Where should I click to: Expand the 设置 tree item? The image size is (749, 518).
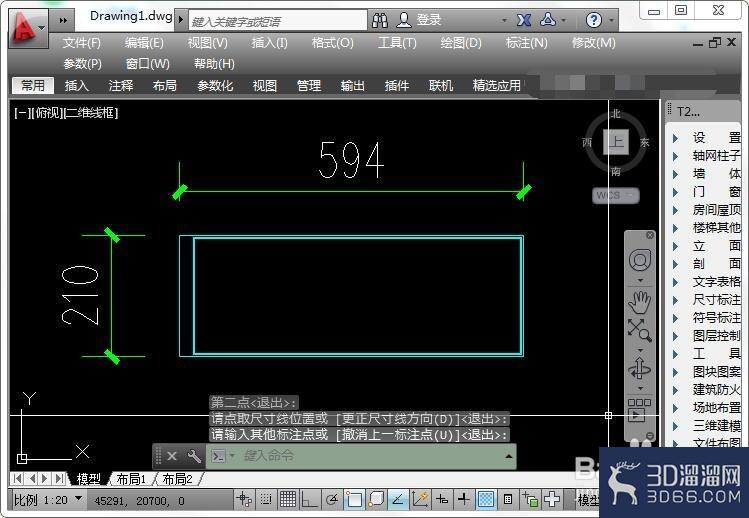click(675, 138)
